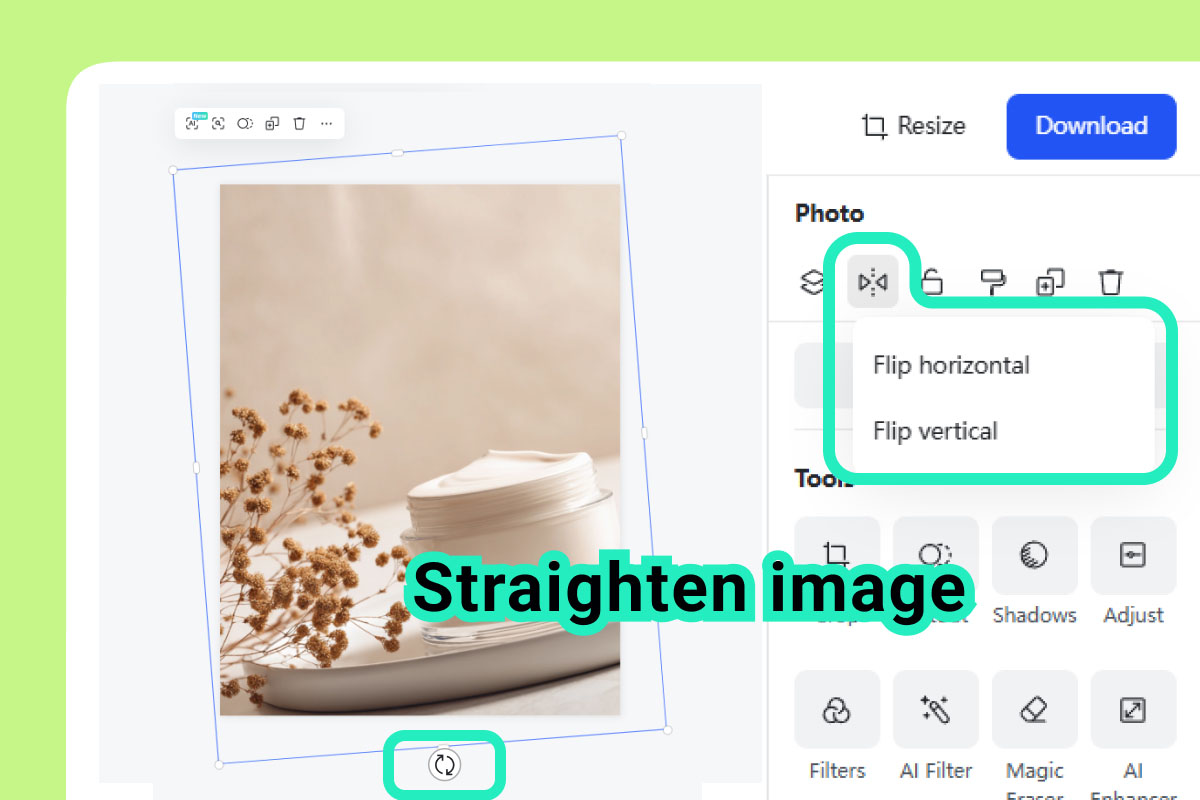Expand the background removal options
The height and width of the screenshot is (800, 1200).
coord(246,122)
